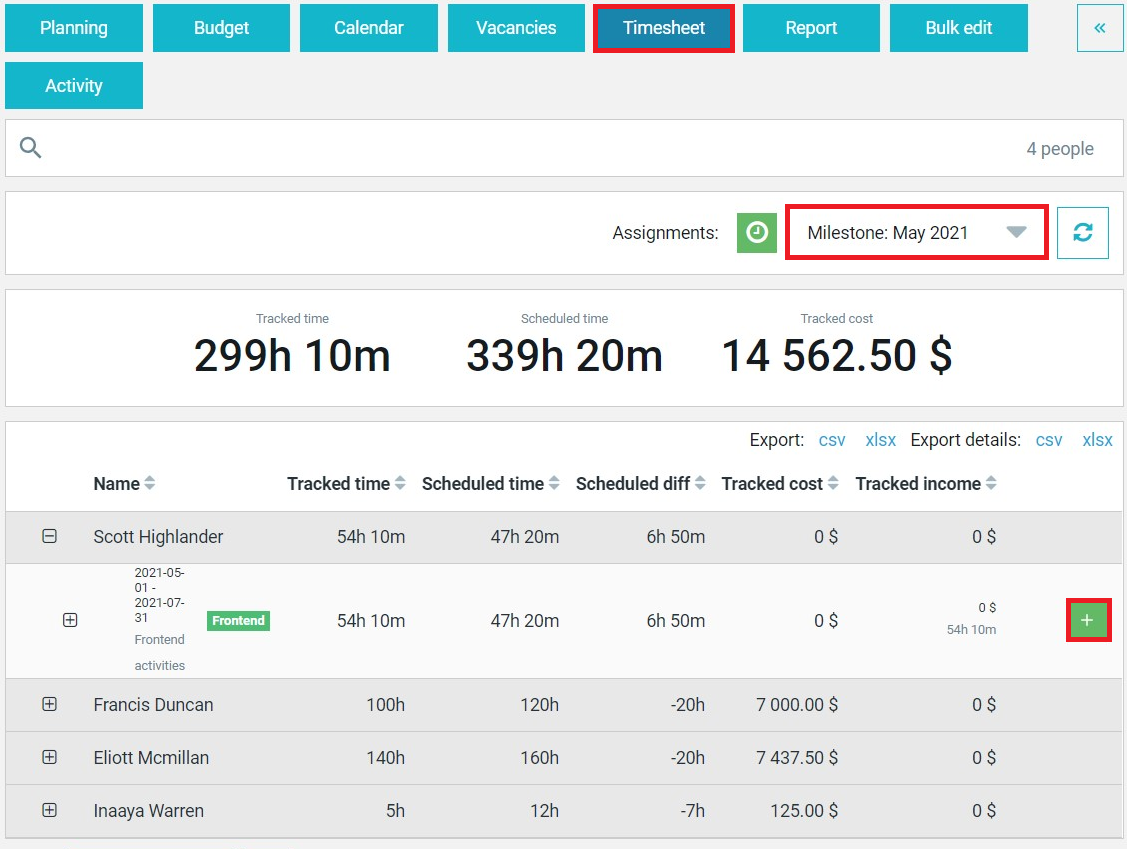1127x849 pixels.
Task: Click the green plus add-time button
Action: coord(1087,620)
